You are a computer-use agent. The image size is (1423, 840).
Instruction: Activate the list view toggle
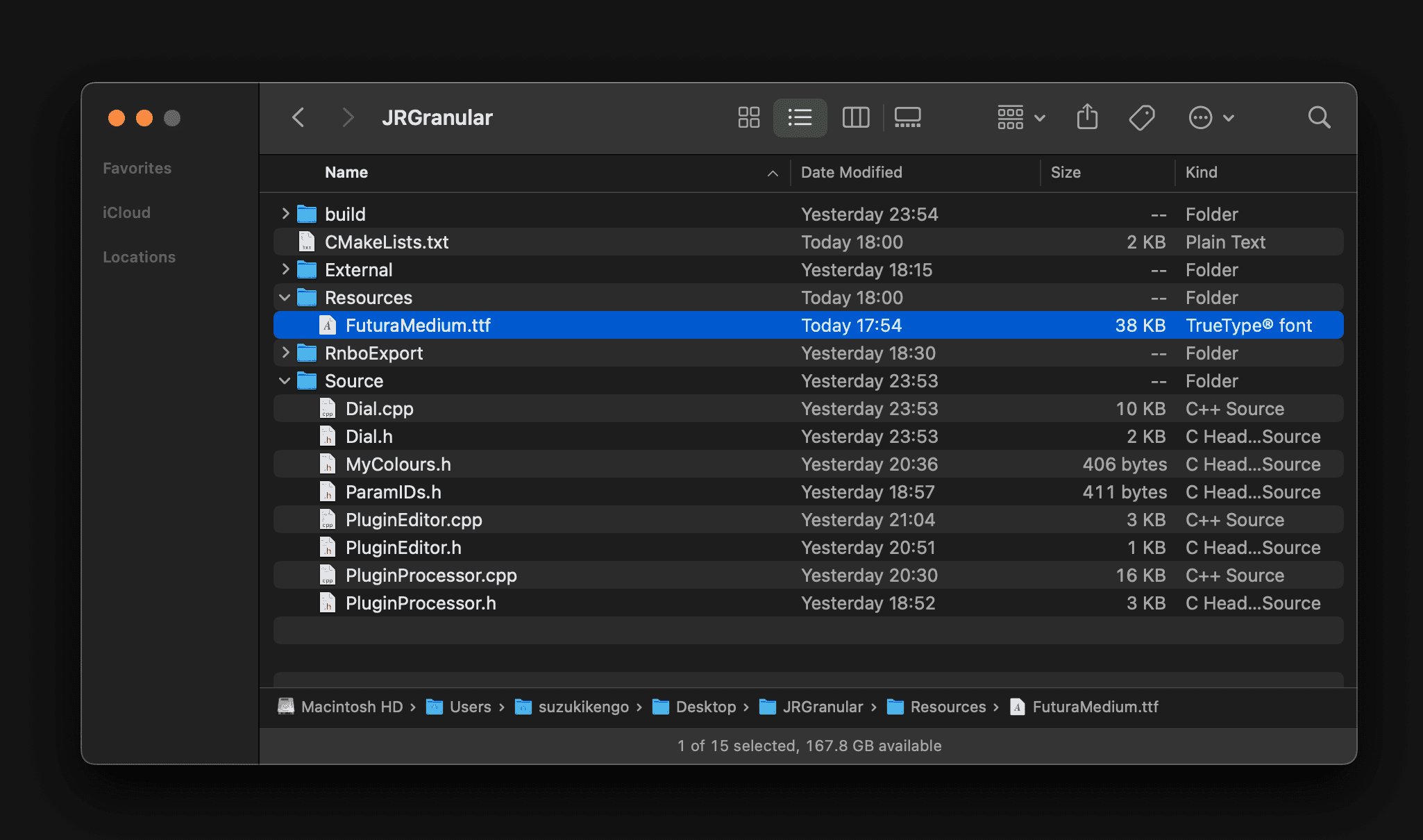(x=800, y=117)
